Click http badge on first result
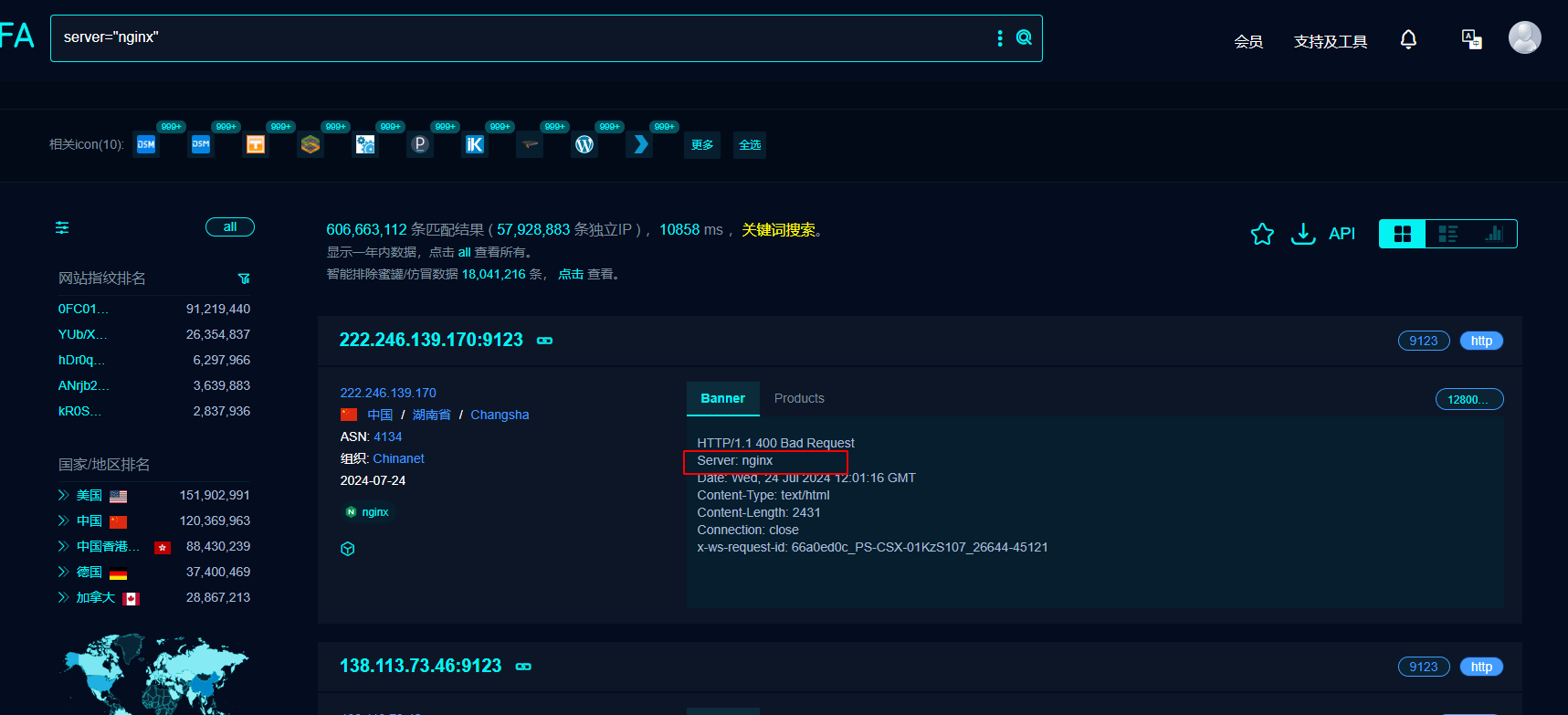This screenshot has height=715, width=1568. [1481, 341]
